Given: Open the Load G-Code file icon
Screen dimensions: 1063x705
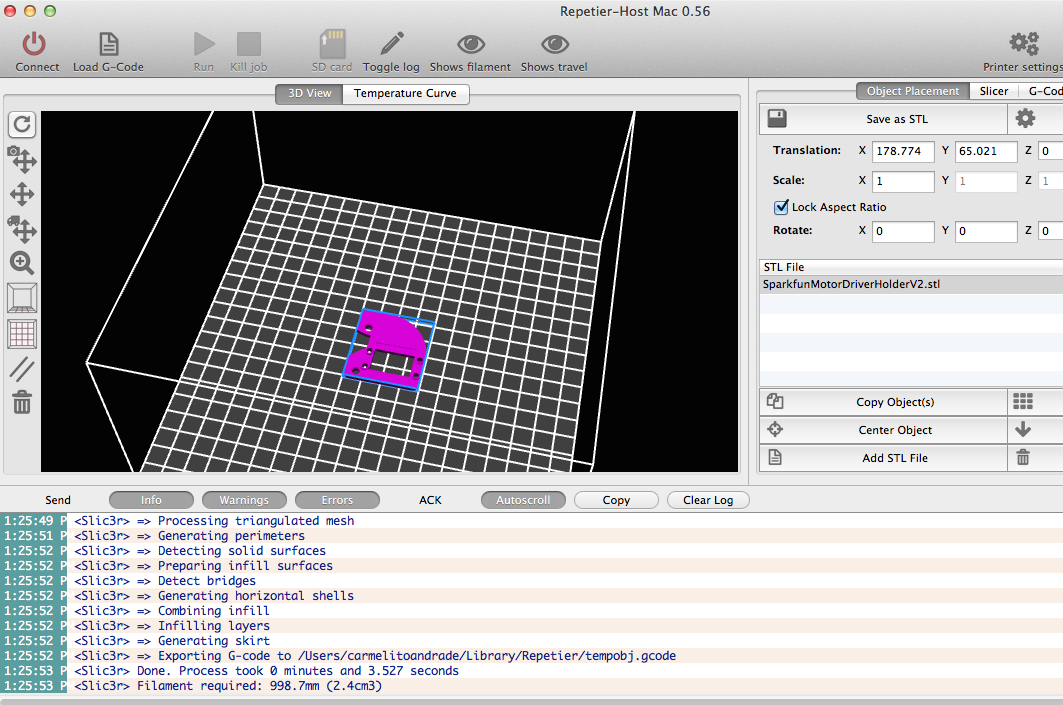Looking at the screenshot, I should tap(108, 45).
